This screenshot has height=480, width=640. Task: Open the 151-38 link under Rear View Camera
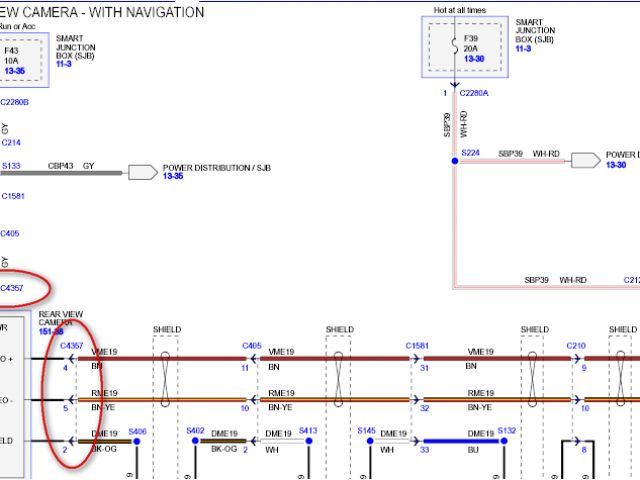(52, 331)
